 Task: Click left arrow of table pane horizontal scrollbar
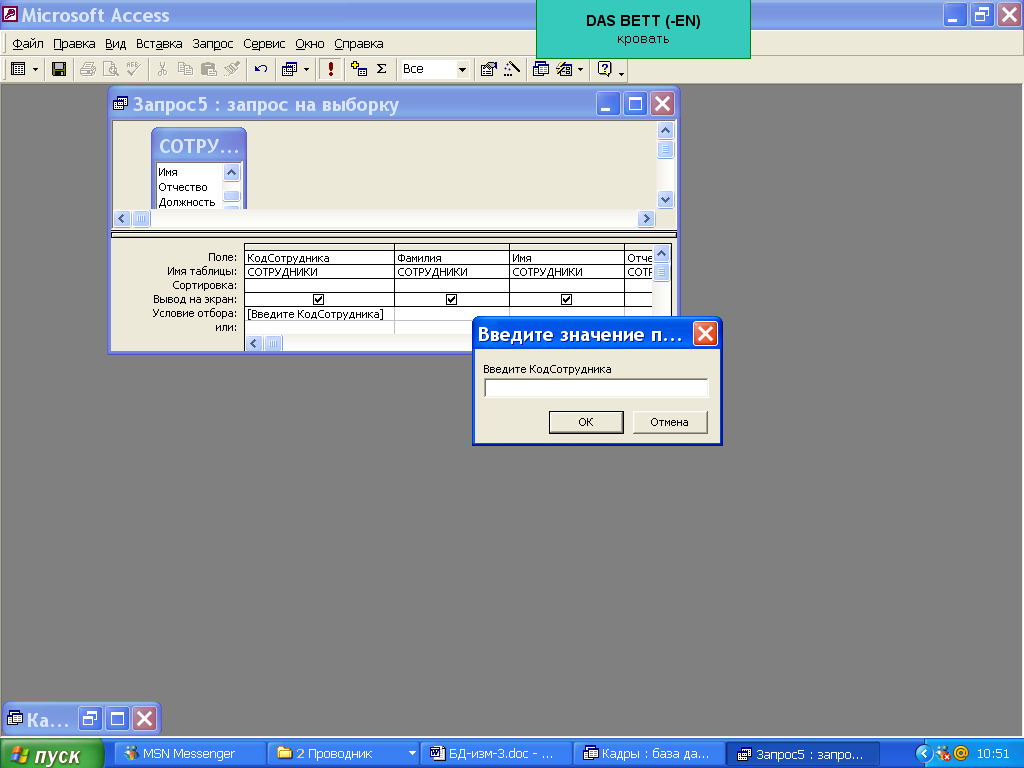pyautogui.click(x=122, y=218)
